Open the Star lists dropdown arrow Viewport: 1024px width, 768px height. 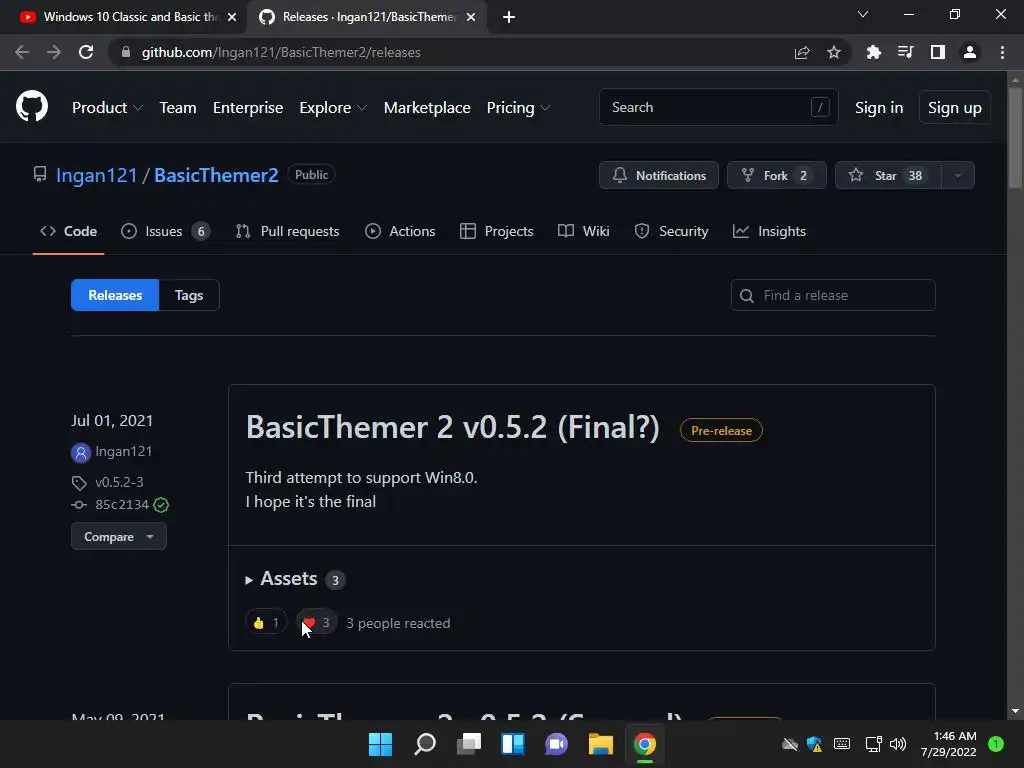[x=958, y=175]
